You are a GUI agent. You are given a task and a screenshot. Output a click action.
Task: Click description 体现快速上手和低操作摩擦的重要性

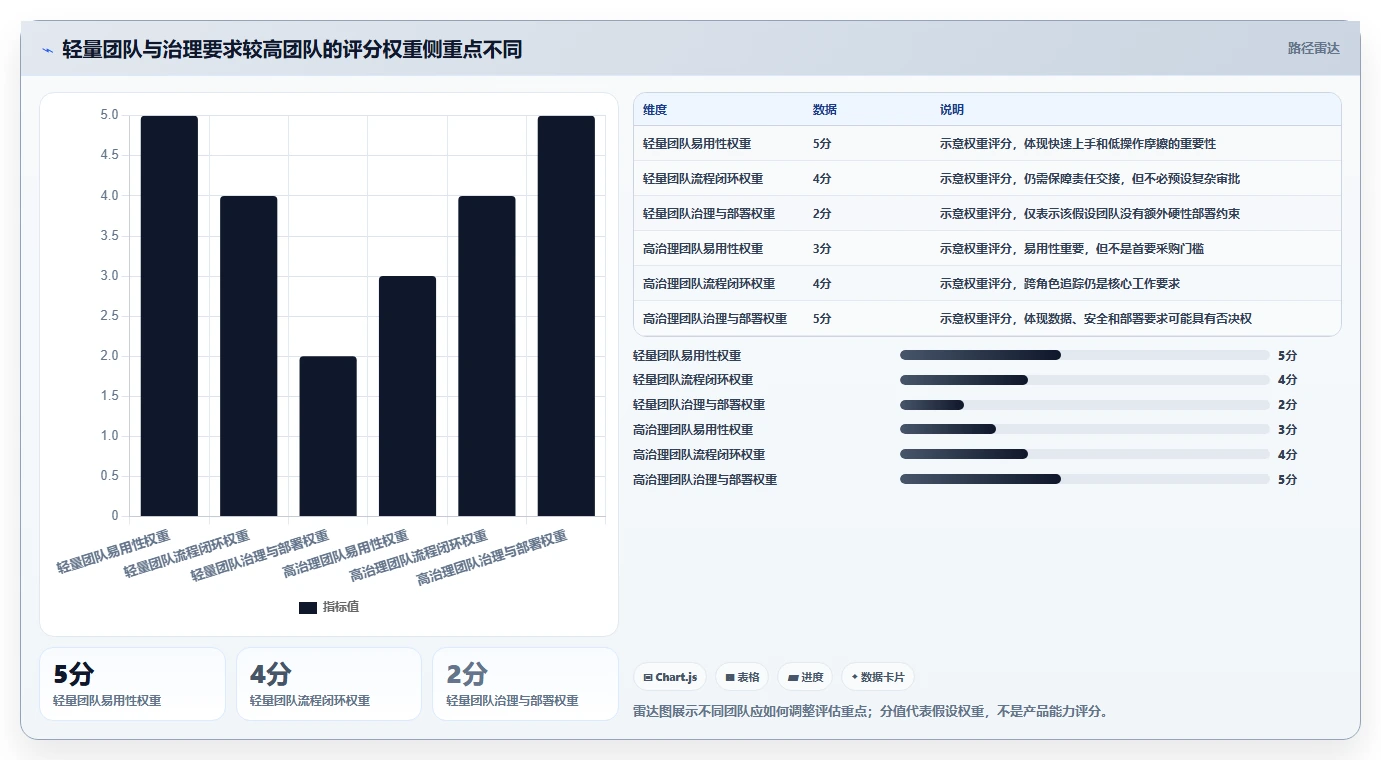tap(1119, 144)
